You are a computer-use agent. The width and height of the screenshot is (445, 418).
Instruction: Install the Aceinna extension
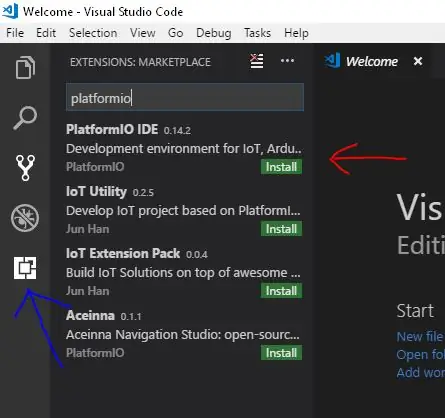coord(281,353)
